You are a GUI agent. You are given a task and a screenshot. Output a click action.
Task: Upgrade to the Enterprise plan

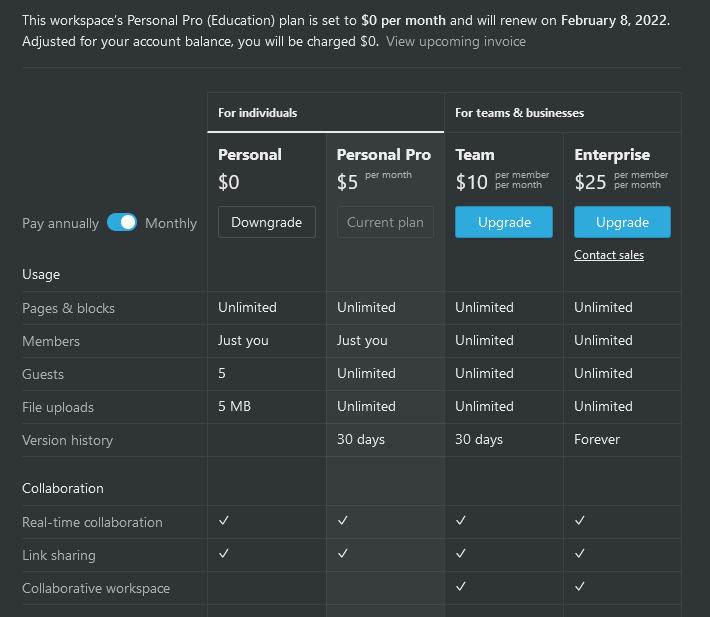622,222
